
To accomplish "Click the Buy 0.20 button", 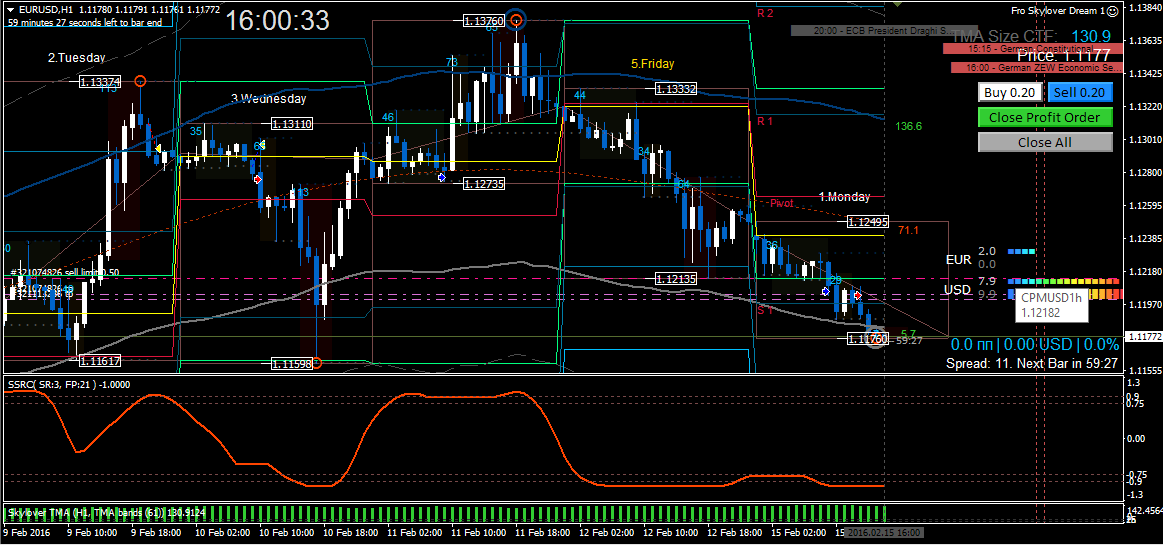I will click(x=1009, y=93).
